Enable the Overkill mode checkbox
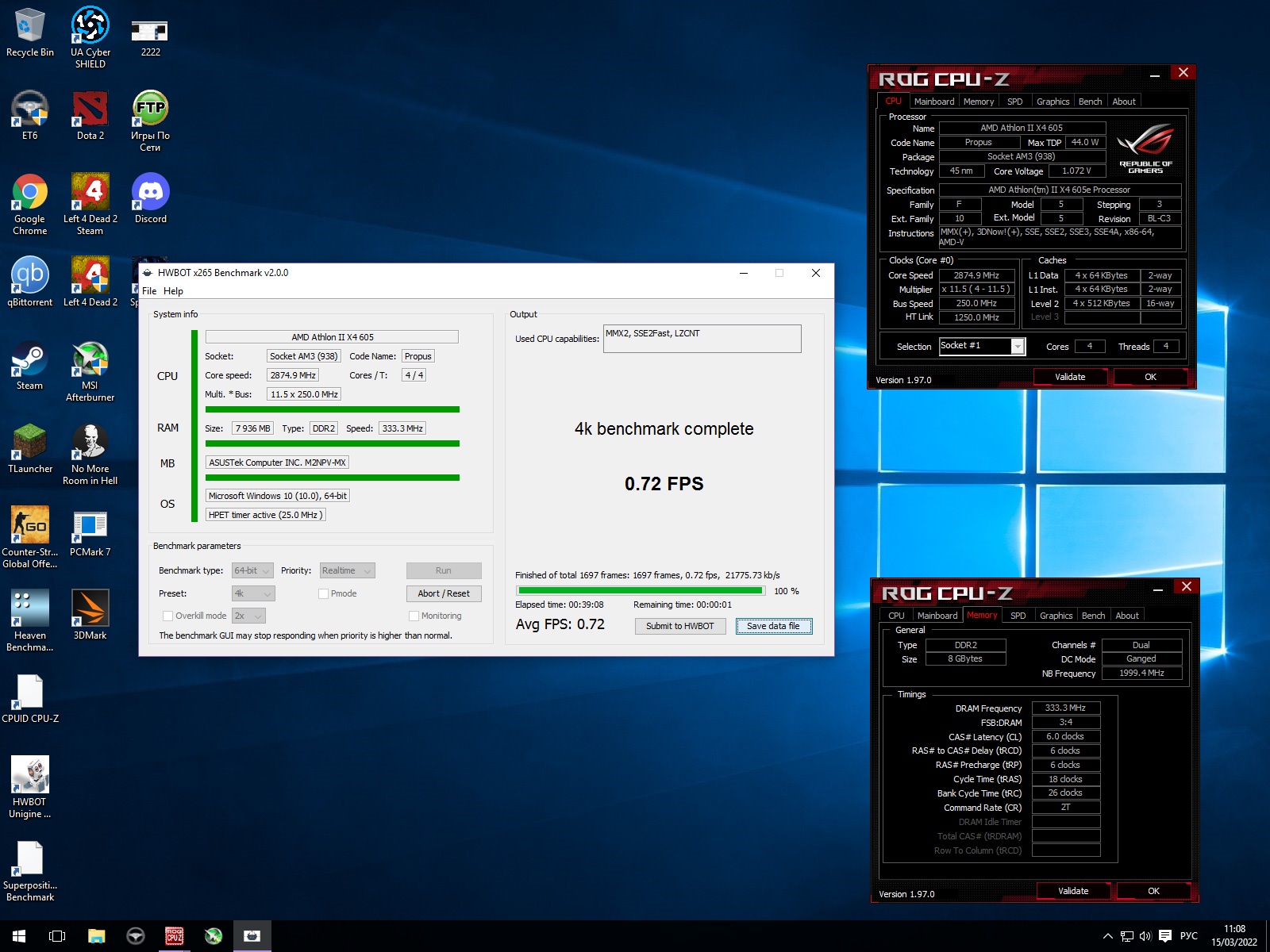This screenshot has height=952, width=1270. click(x=167, y=616)
